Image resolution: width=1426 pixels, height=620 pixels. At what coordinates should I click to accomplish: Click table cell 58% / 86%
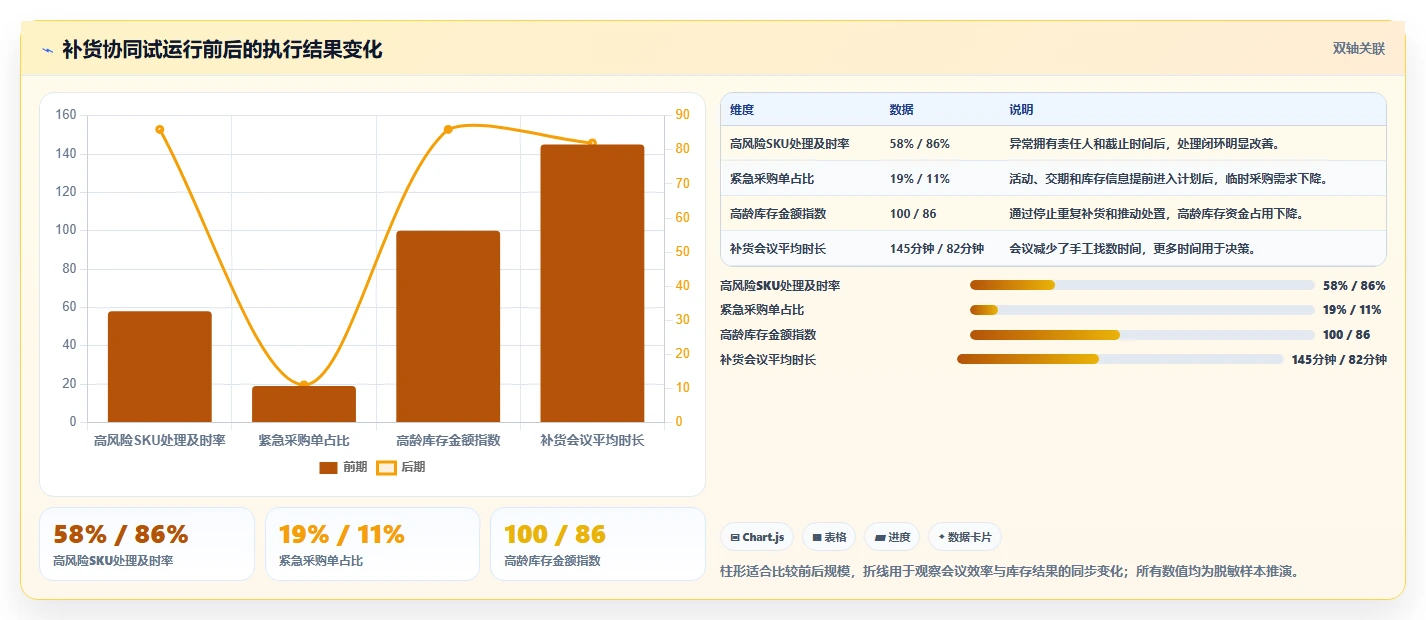click(x=920, y=144)
